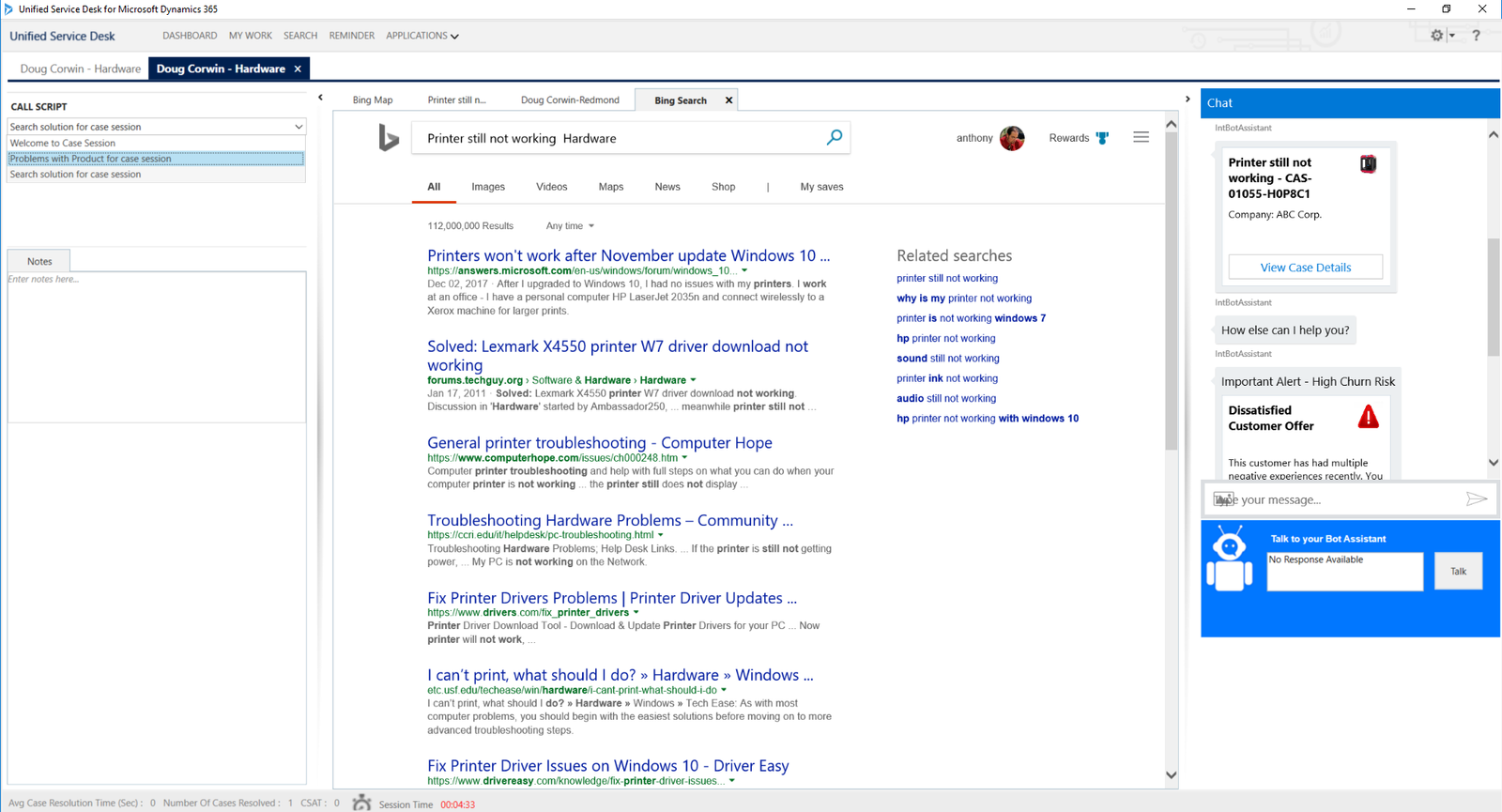
Task: Click the Bot Assistant robot icon
Action: pos(1230,559)
